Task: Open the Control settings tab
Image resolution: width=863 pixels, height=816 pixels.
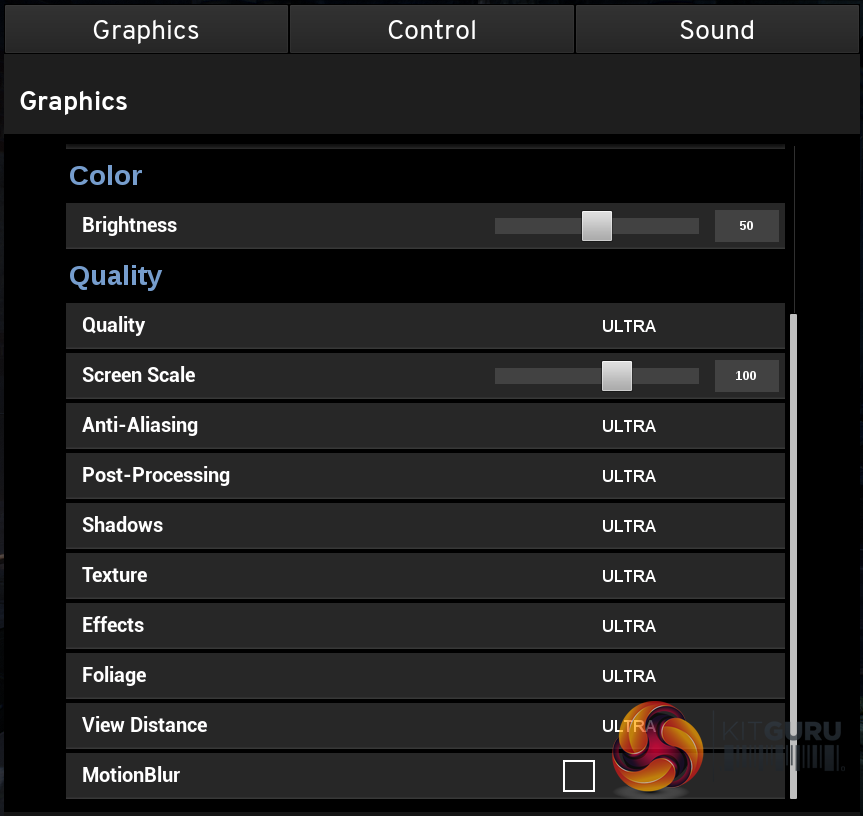Action: coord(432,30)
